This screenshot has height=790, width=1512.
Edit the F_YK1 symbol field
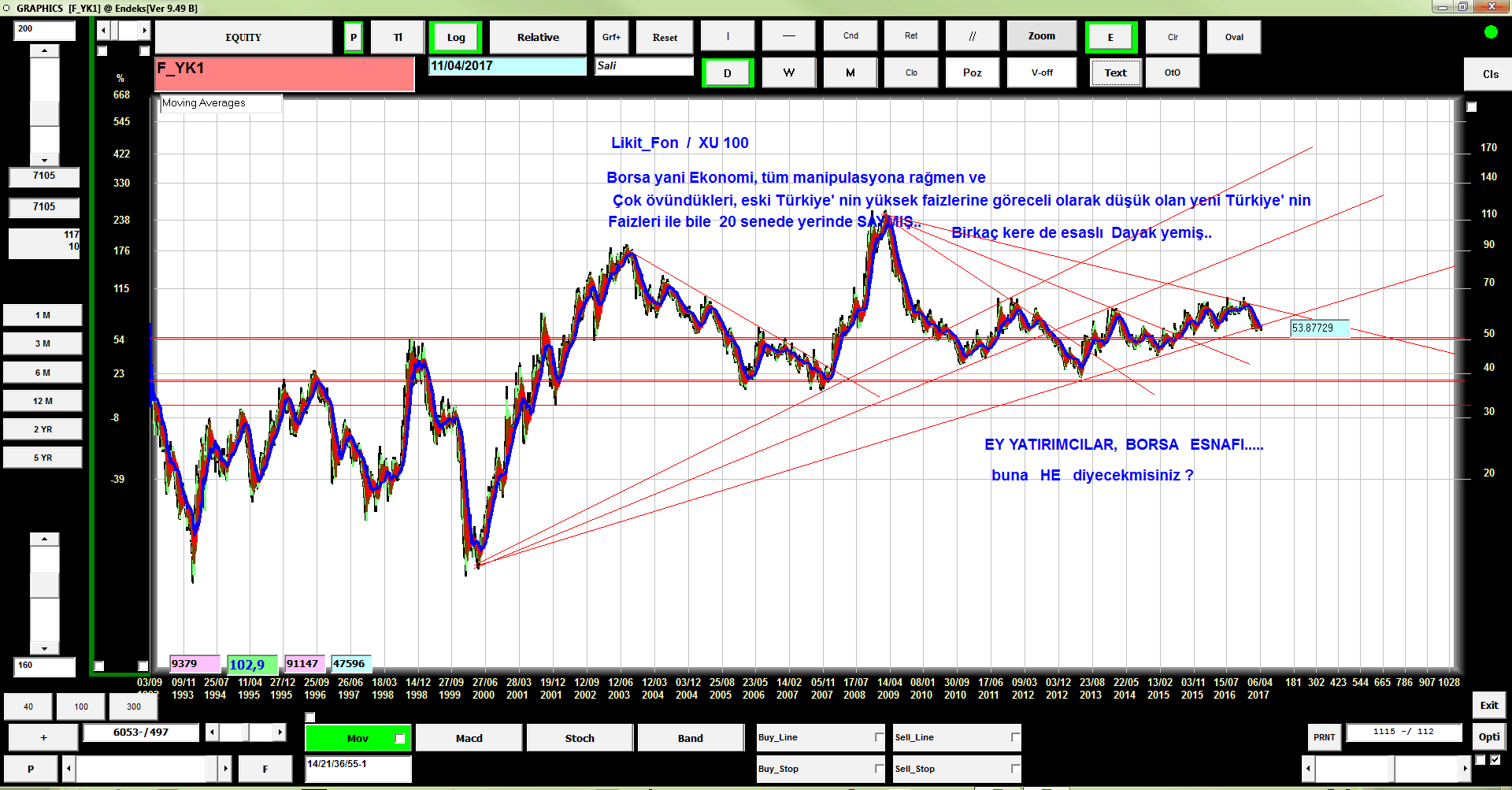click(284, 74)
